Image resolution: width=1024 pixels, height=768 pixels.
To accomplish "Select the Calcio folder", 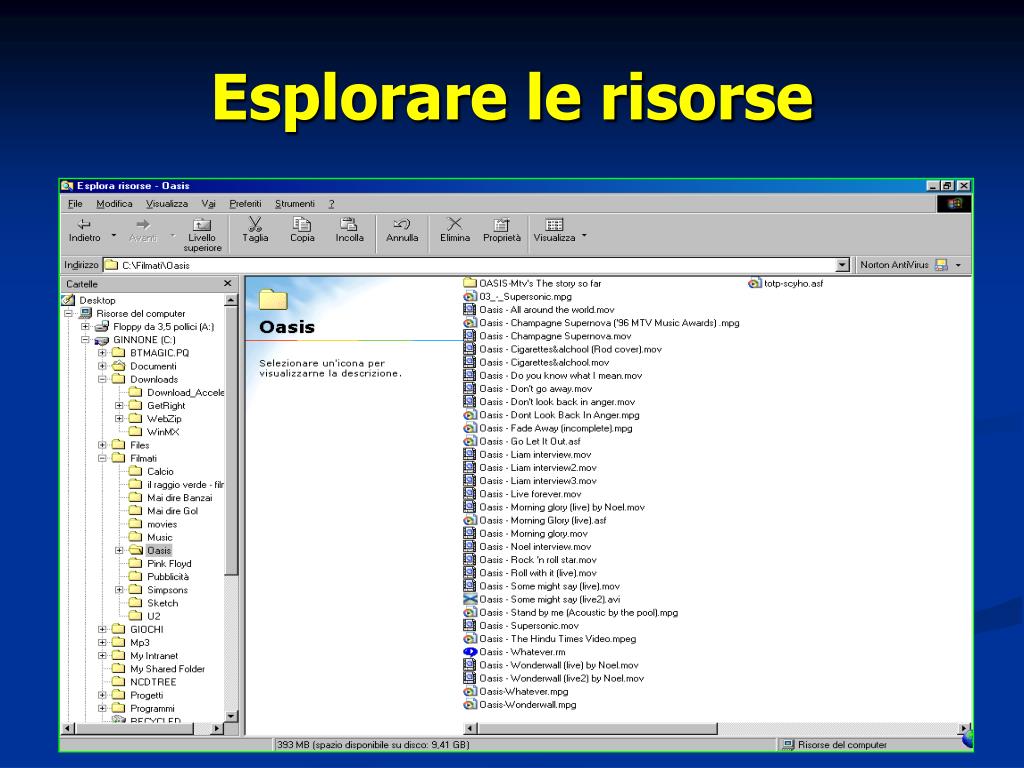I will coord(160,472).
